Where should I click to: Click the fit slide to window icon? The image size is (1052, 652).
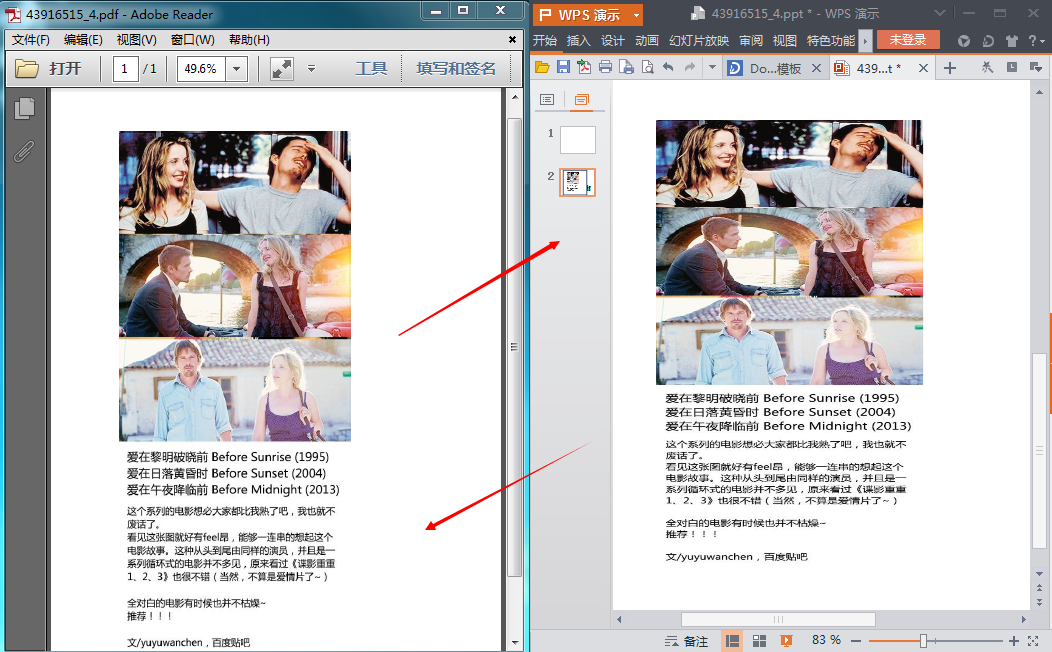(x=1033, y=641)
